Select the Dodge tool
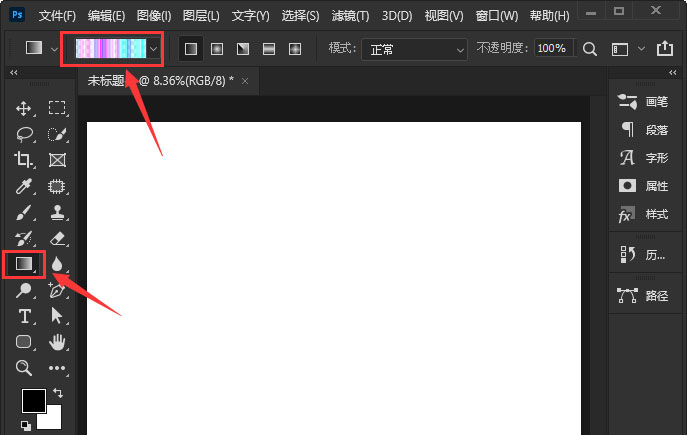Screen dimensions: 687x435 coord(24,290)
